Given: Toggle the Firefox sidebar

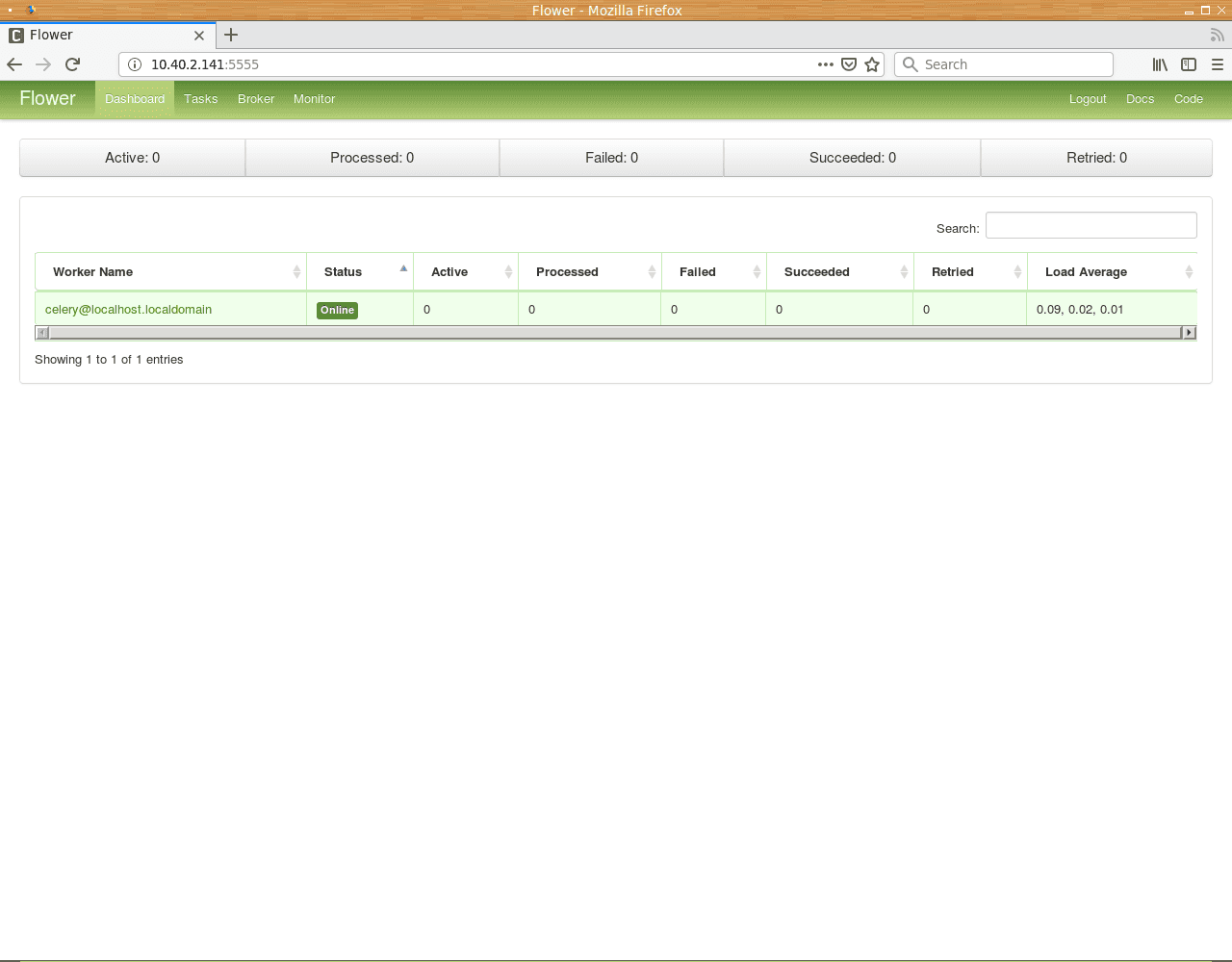Looking at the screenshot, I should coord(1189,64).
